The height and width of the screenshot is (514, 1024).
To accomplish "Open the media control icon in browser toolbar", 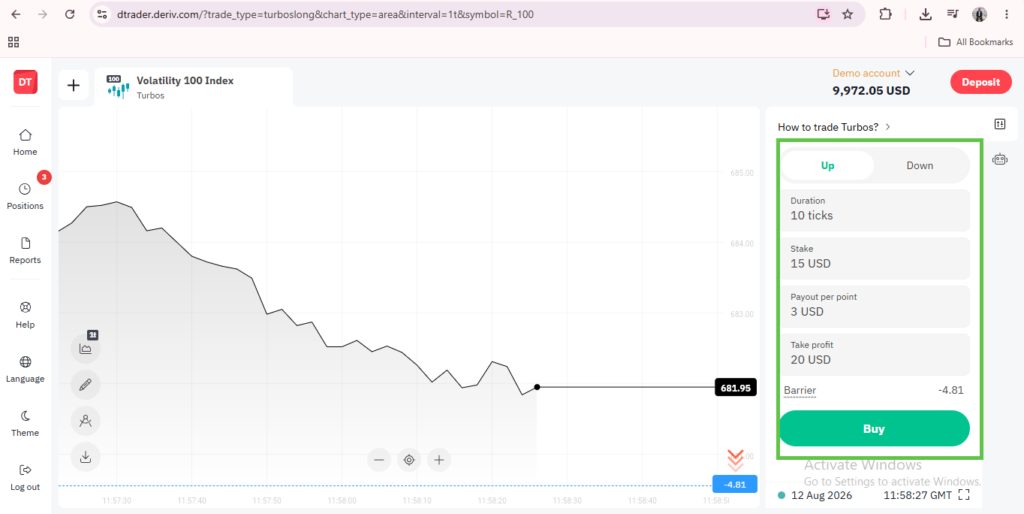I will 953,14.
